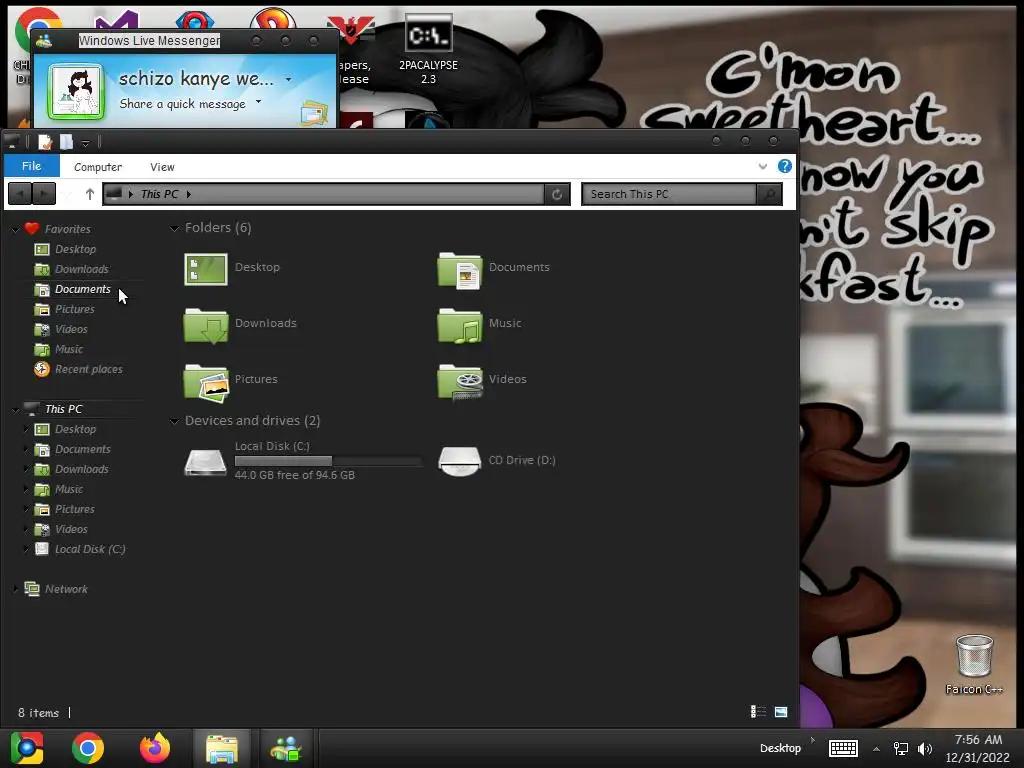Select Videos under Favorites
The height and width of the screenshot is (768, 1024).
pyautogui.click(x=71, y=329)
